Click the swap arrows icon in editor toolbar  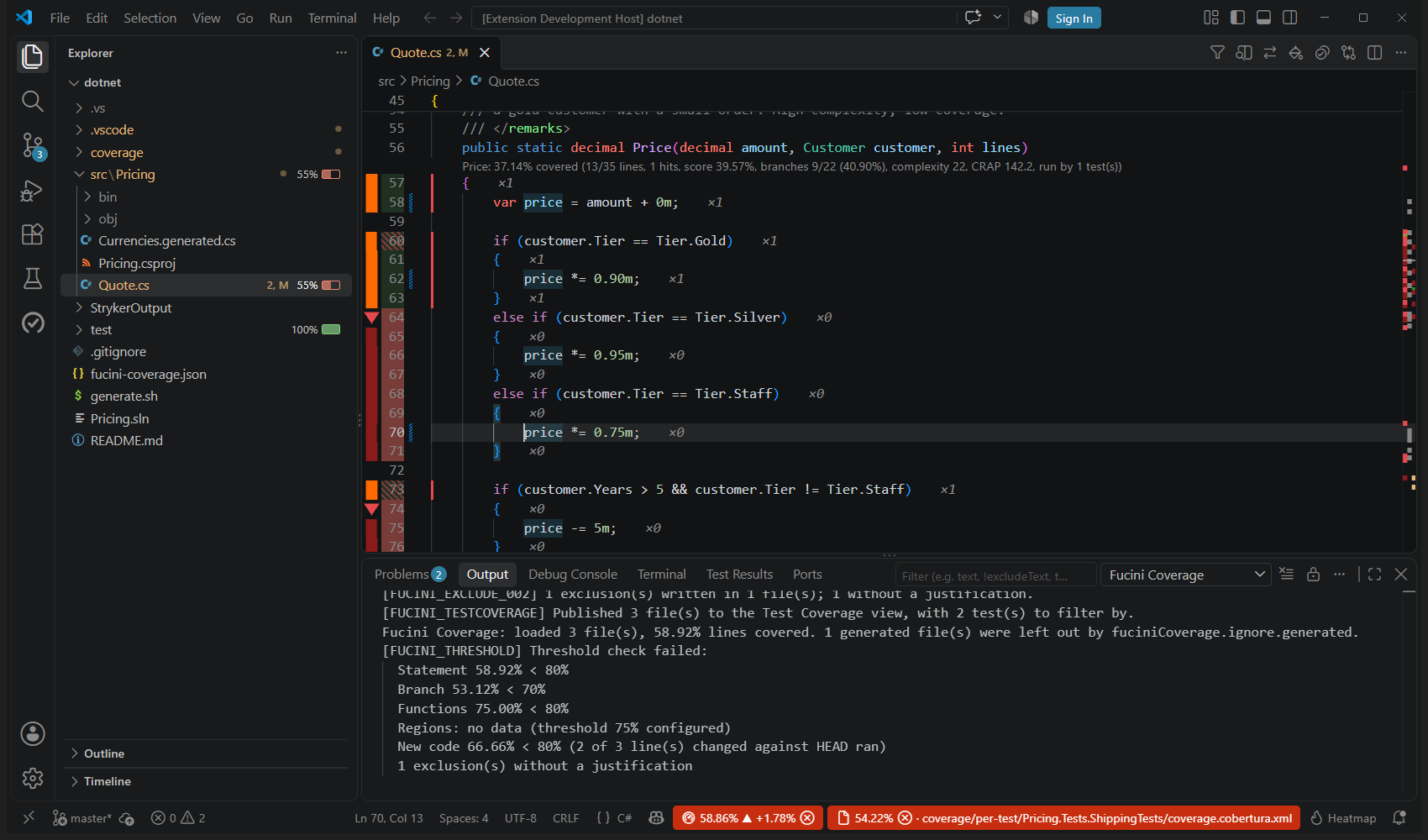(1270, 53)
